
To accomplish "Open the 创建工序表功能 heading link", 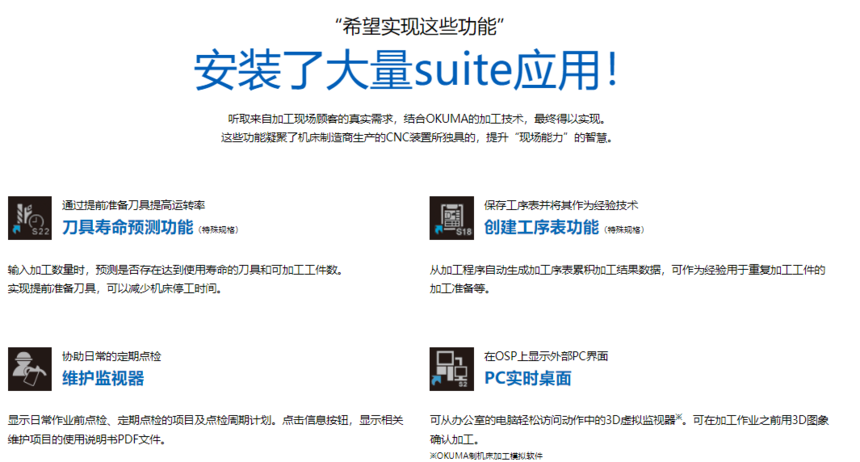I will coord(541,227).
